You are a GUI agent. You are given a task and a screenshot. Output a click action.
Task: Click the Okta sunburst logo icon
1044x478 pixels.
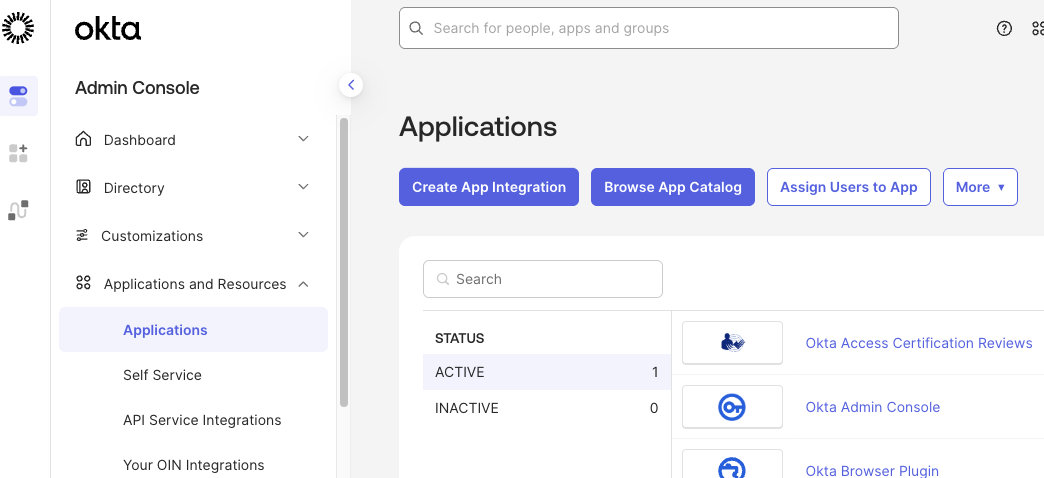coord(18,28)
